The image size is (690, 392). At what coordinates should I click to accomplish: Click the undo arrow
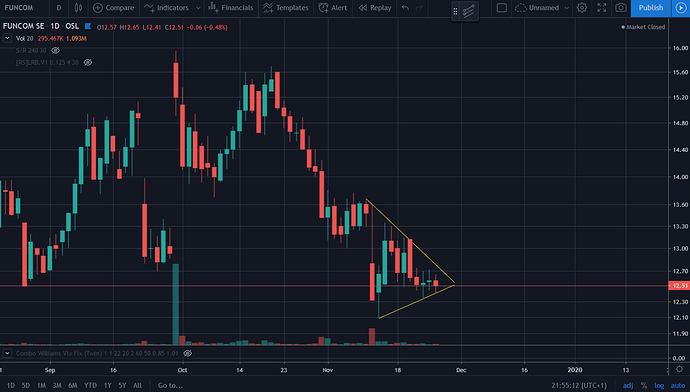(405, 8)
